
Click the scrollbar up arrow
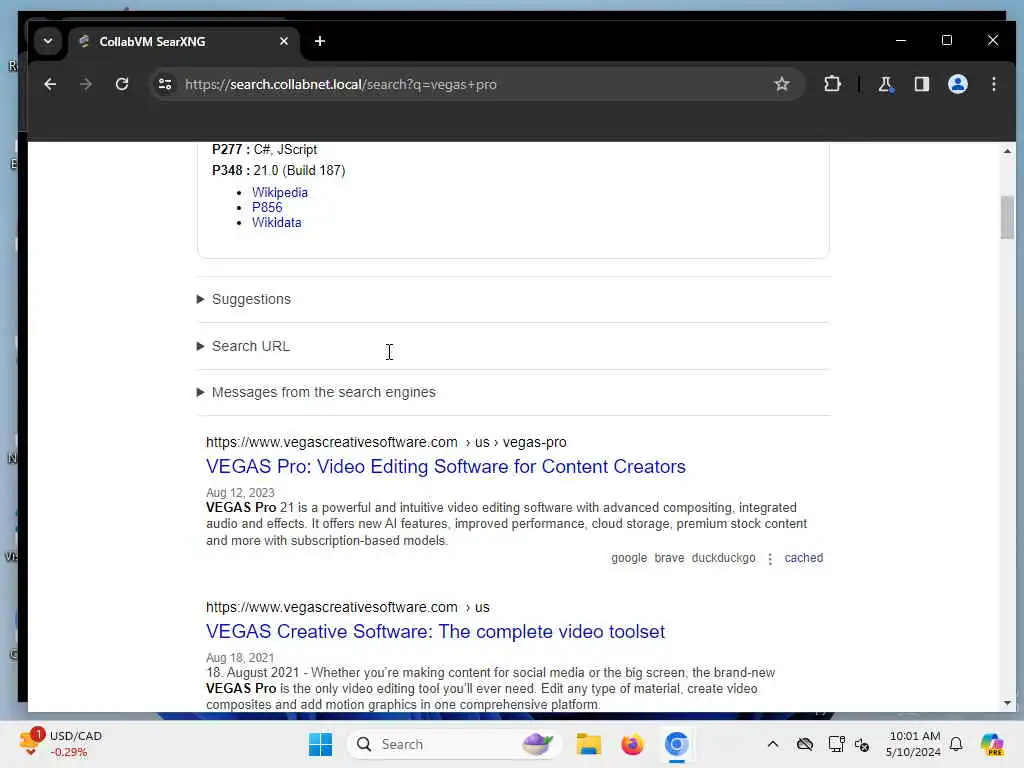[x=1007, y=151]
